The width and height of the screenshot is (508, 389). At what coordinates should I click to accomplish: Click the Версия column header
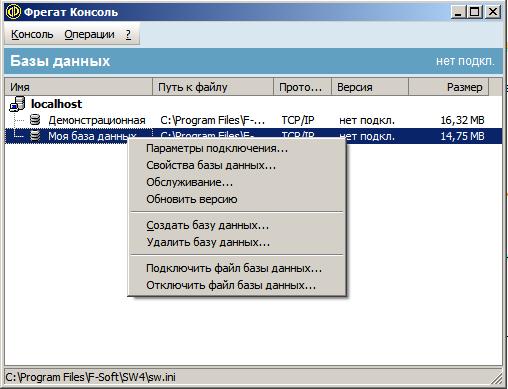[x=370, y=87]
